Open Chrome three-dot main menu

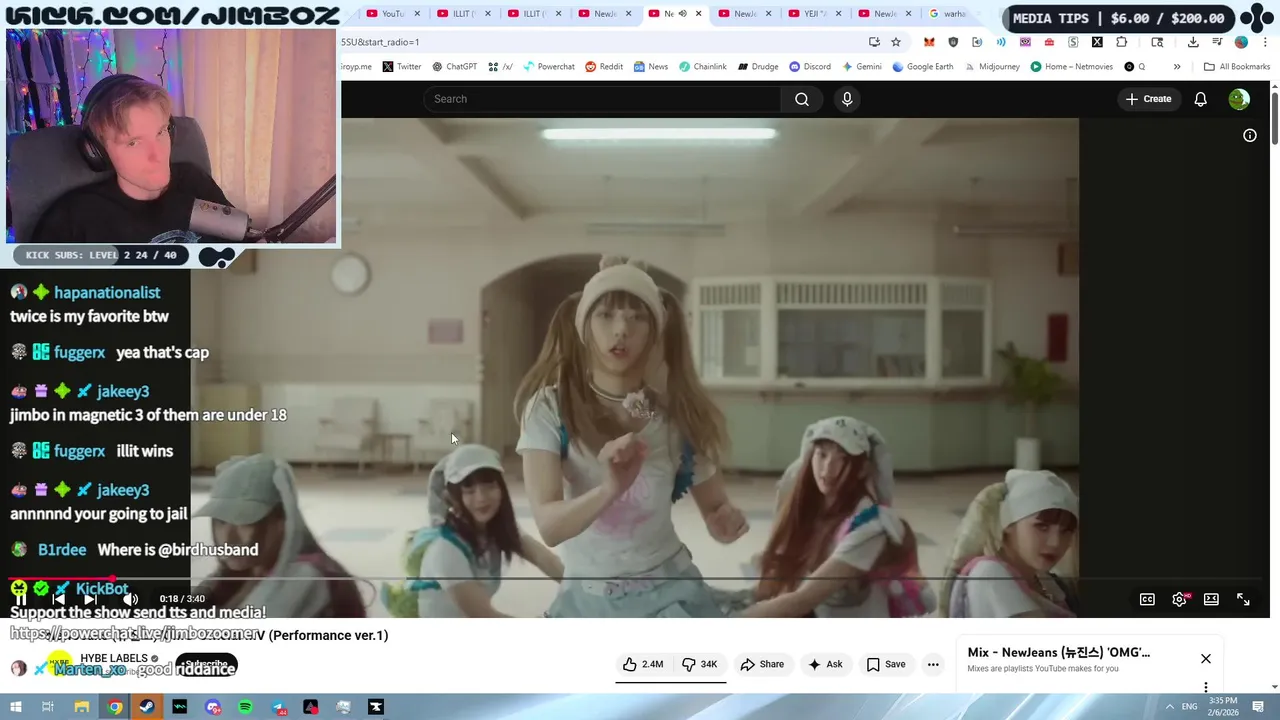1265,42
